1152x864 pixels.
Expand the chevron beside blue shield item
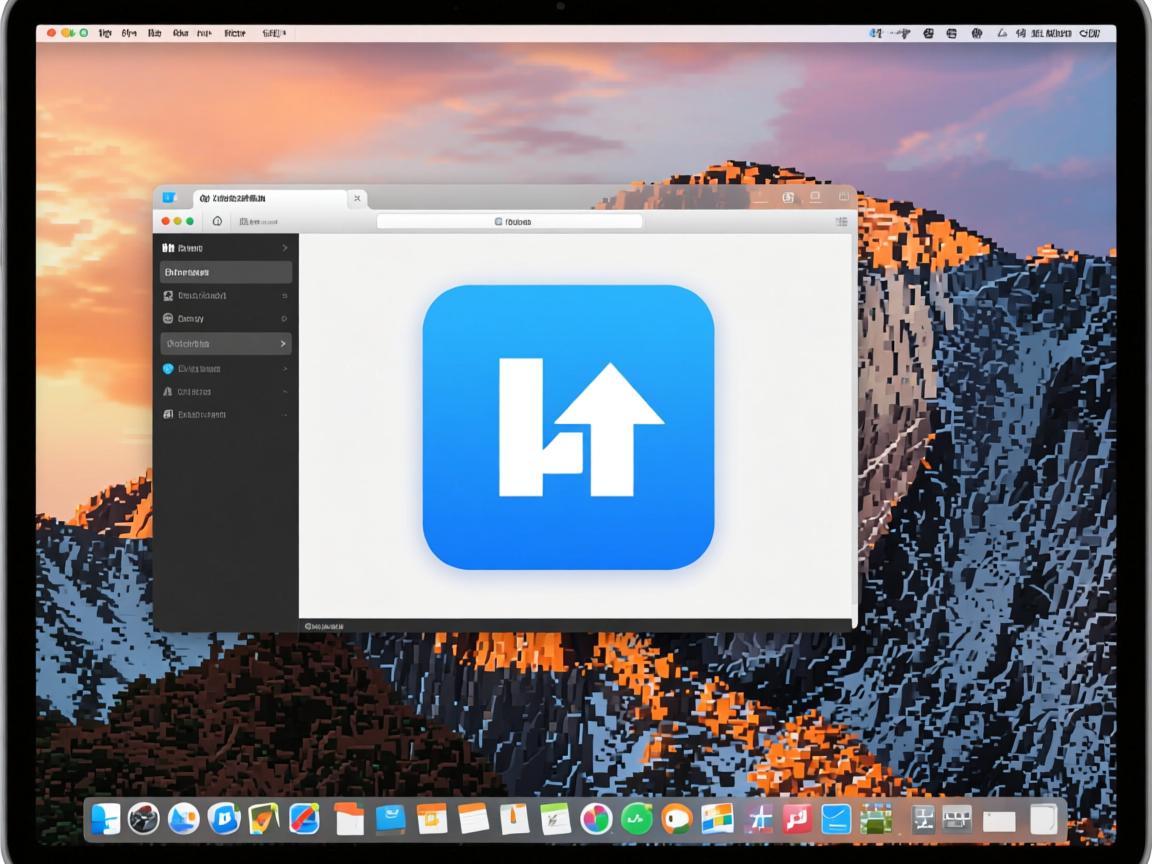284,368
